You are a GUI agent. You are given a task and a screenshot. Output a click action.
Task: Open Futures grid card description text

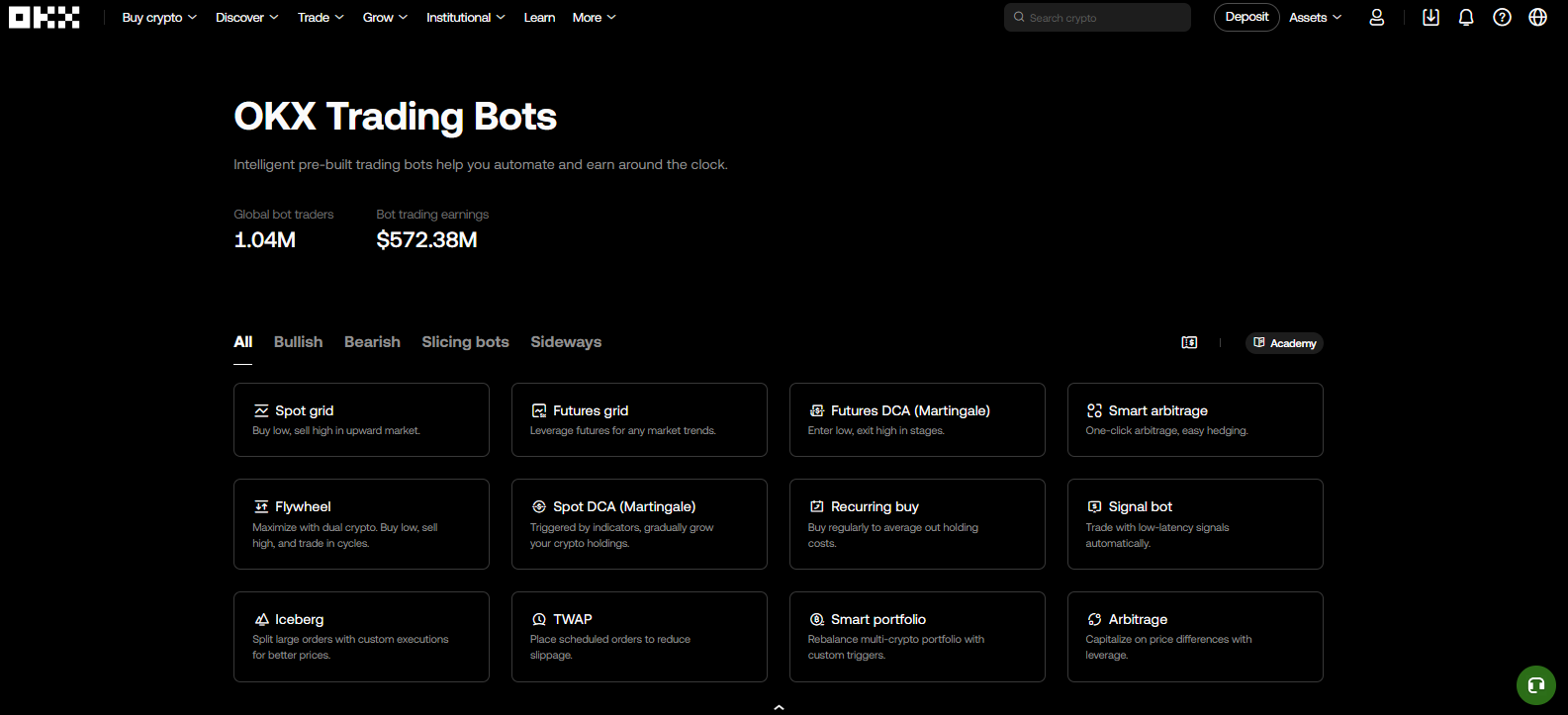tap(623, 431)
